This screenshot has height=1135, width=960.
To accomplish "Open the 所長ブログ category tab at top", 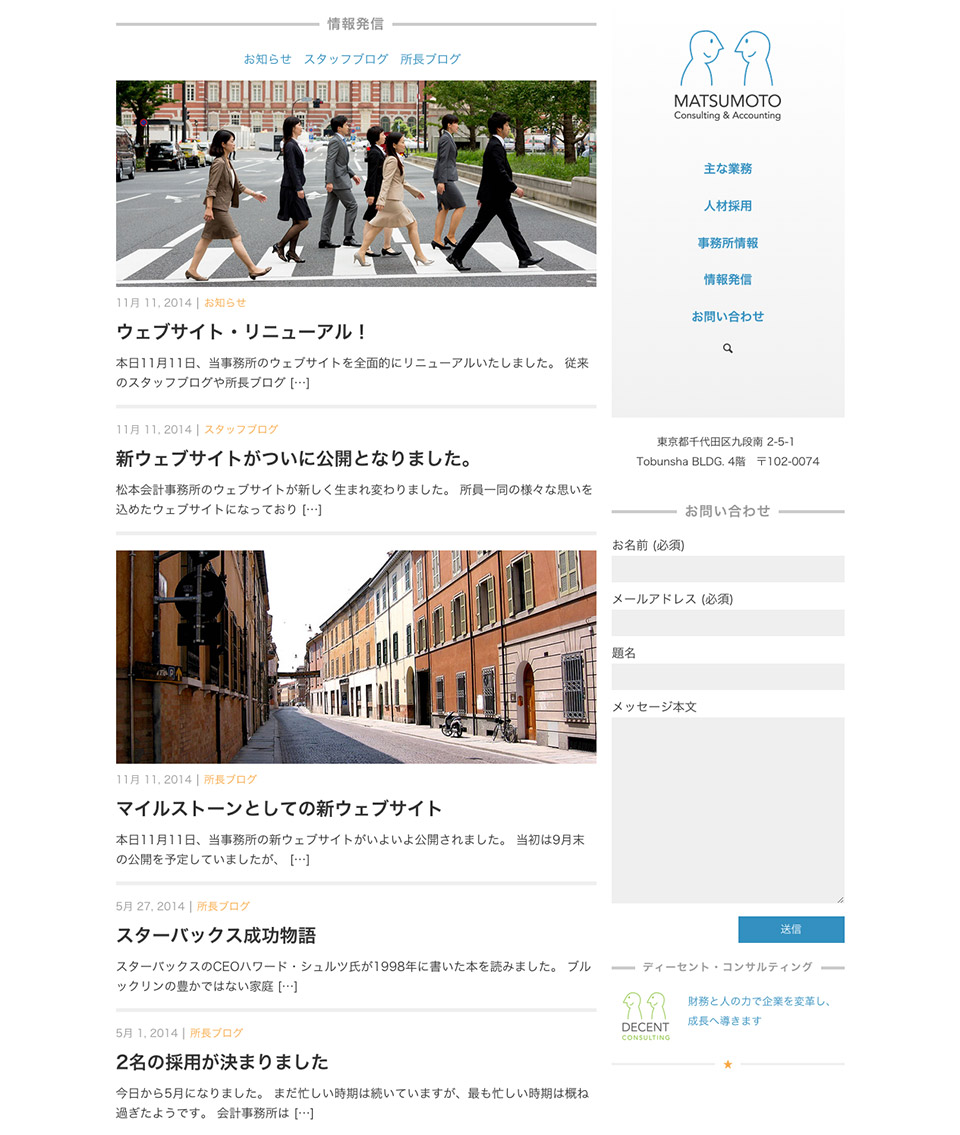I will tap(430, 59).
